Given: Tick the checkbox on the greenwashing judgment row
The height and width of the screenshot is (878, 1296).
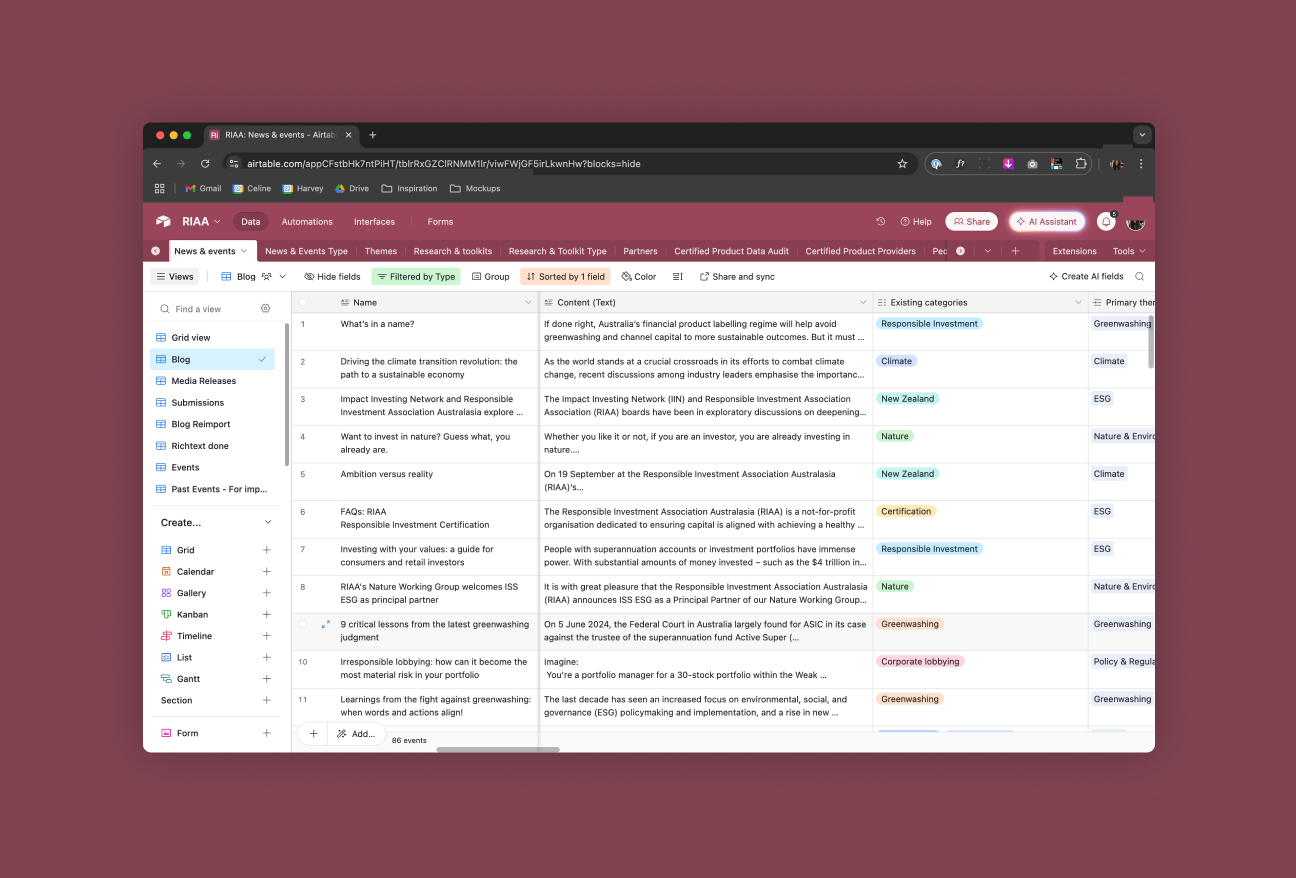Looking at the screenshot, I should pos(303,624).
